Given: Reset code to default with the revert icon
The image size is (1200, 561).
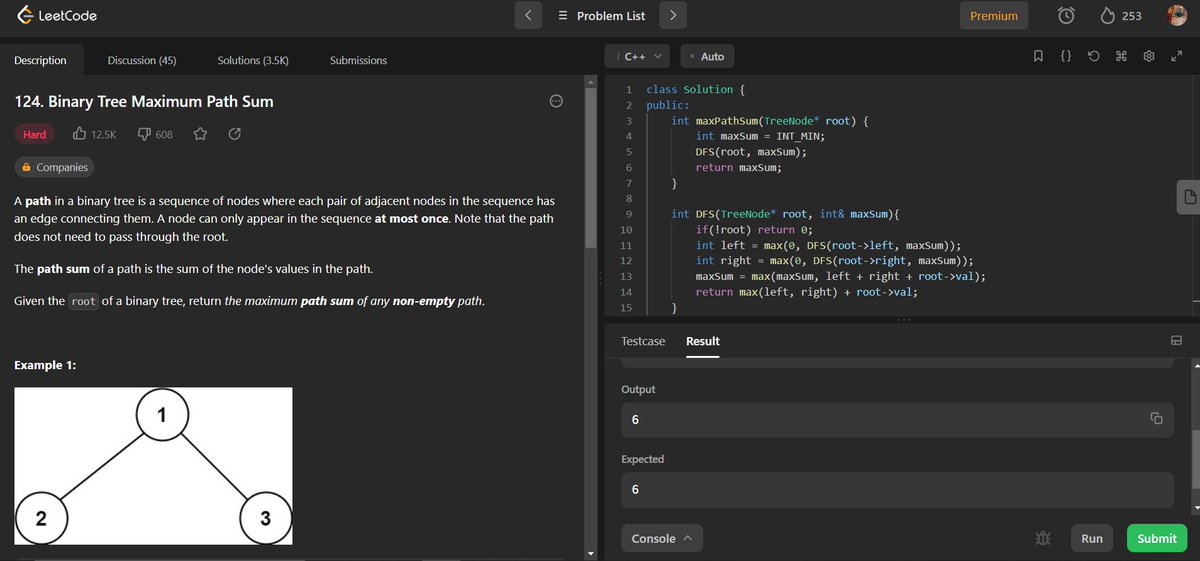Looking at the screenshot, I should coord(1094,57).
